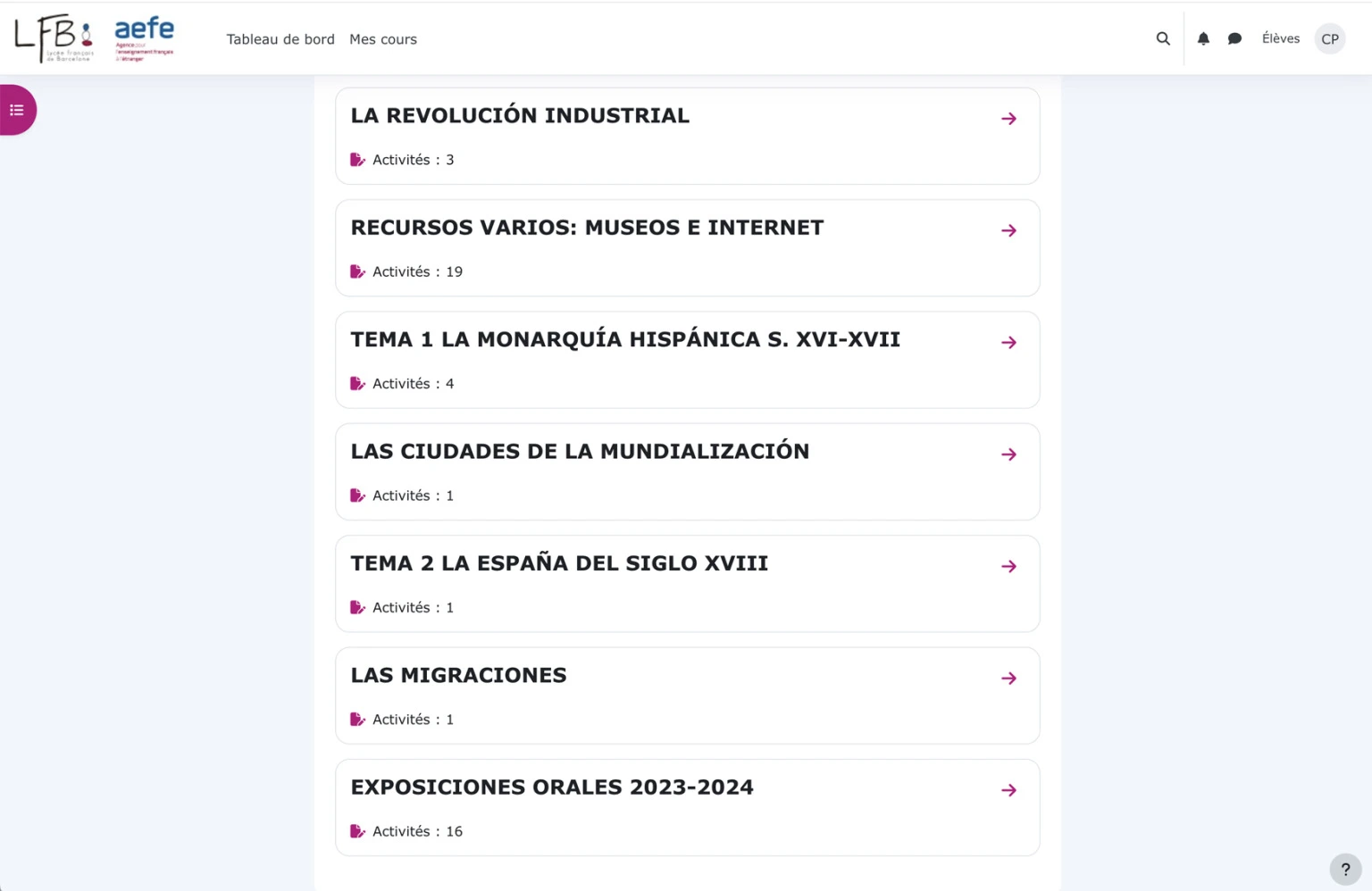The height and width of the screenshot is (891, 1372).
Task: Click Activités : 19 under RECURSOS VARIOS
Action: (x=417, y=271)
